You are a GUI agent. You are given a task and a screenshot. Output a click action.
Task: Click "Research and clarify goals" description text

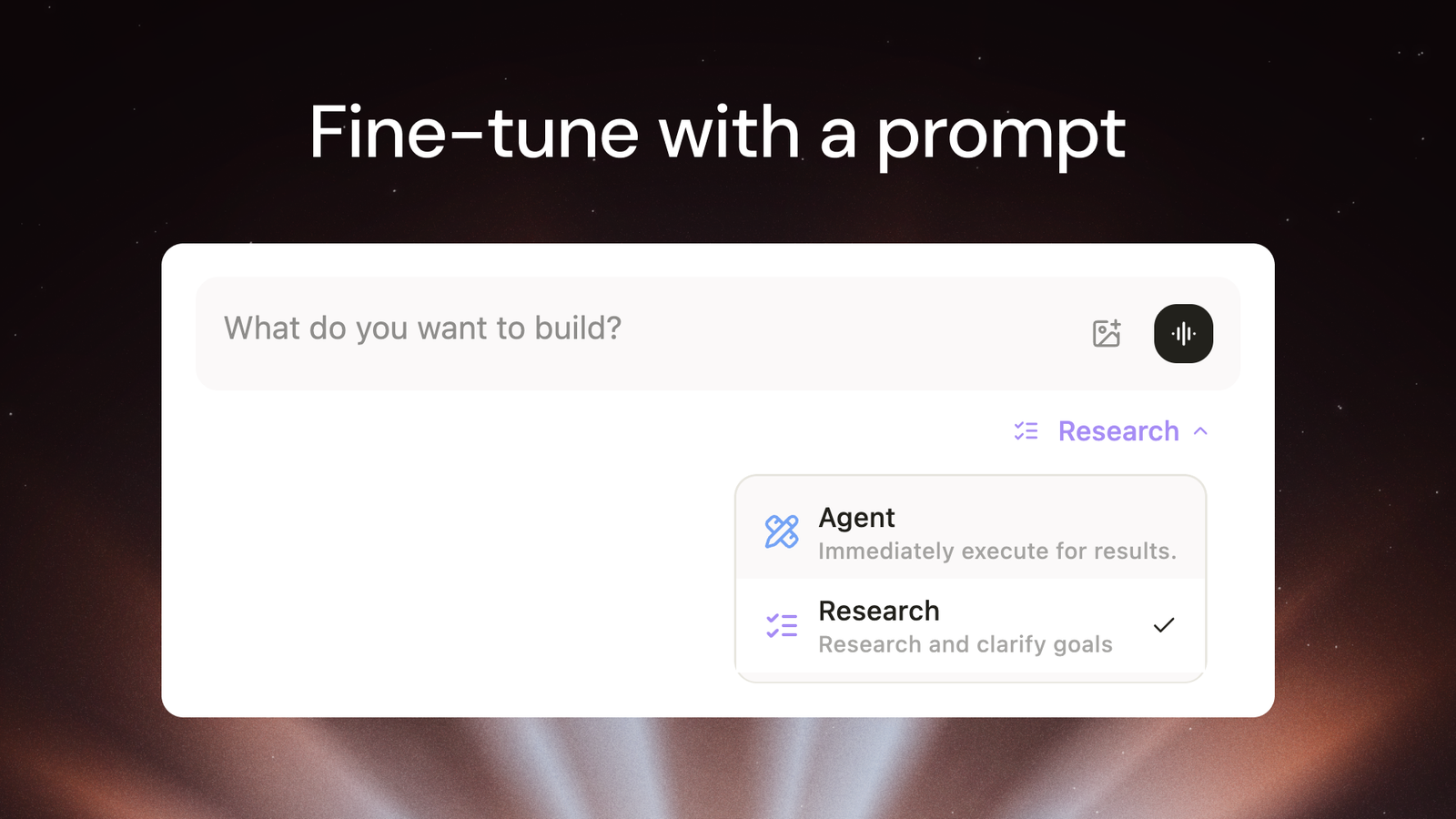(x=966, y=644)
